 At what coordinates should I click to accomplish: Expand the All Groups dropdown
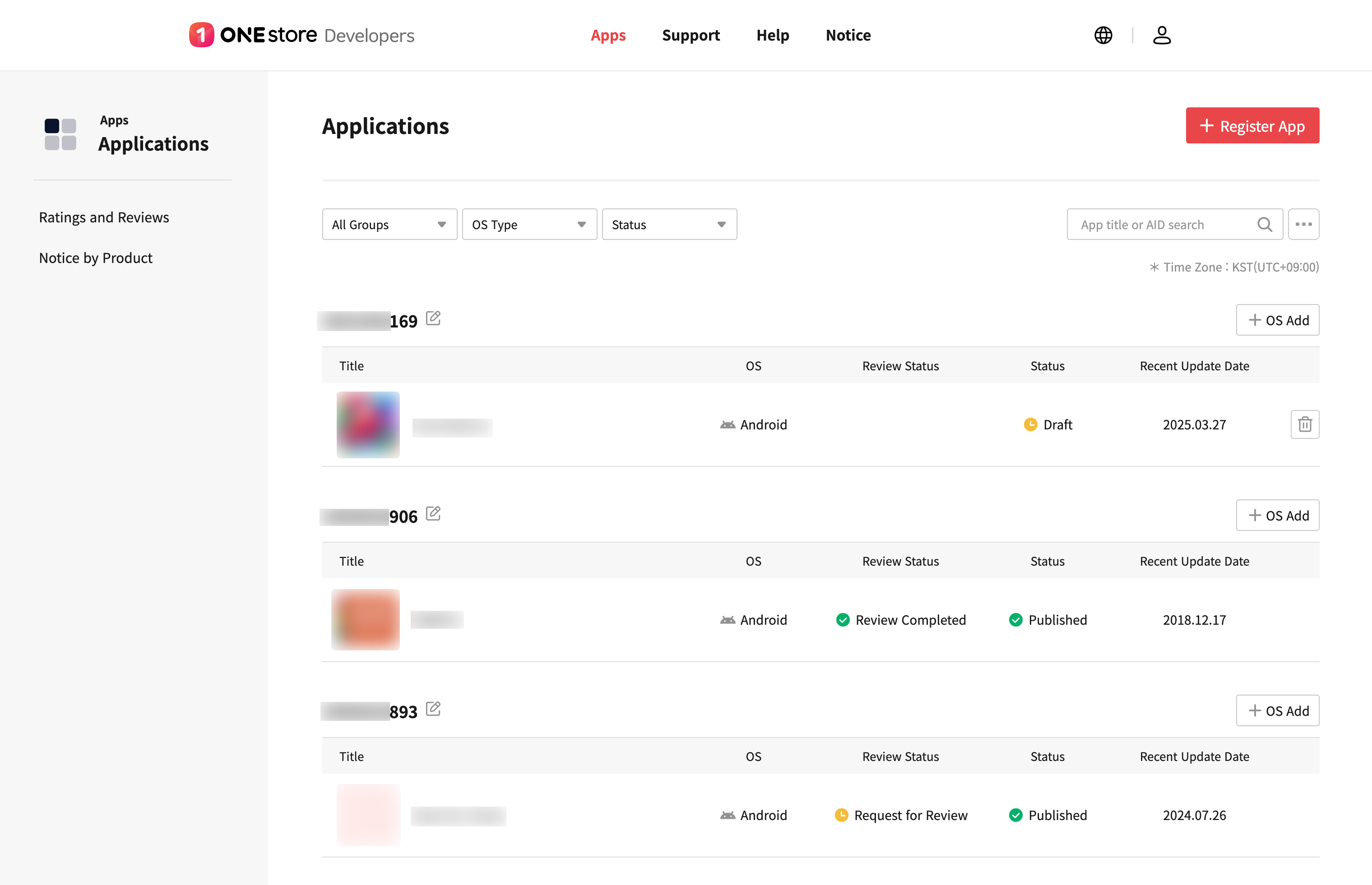389,225
